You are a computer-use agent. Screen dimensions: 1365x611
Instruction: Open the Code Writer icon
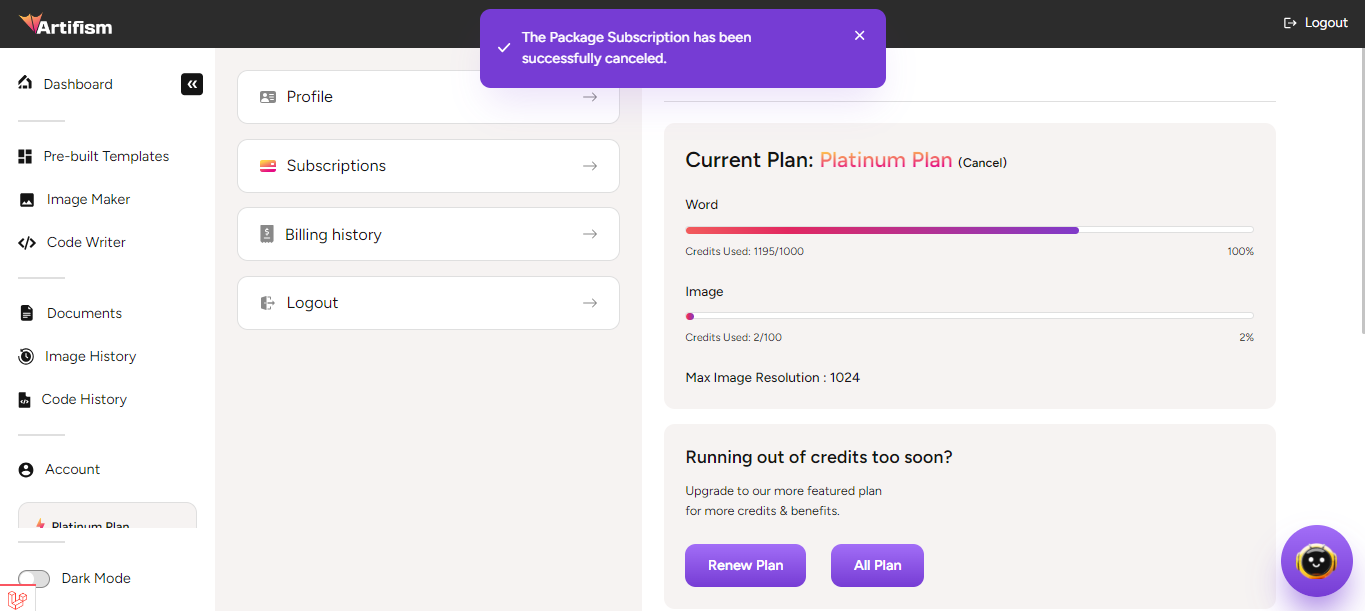27,243
